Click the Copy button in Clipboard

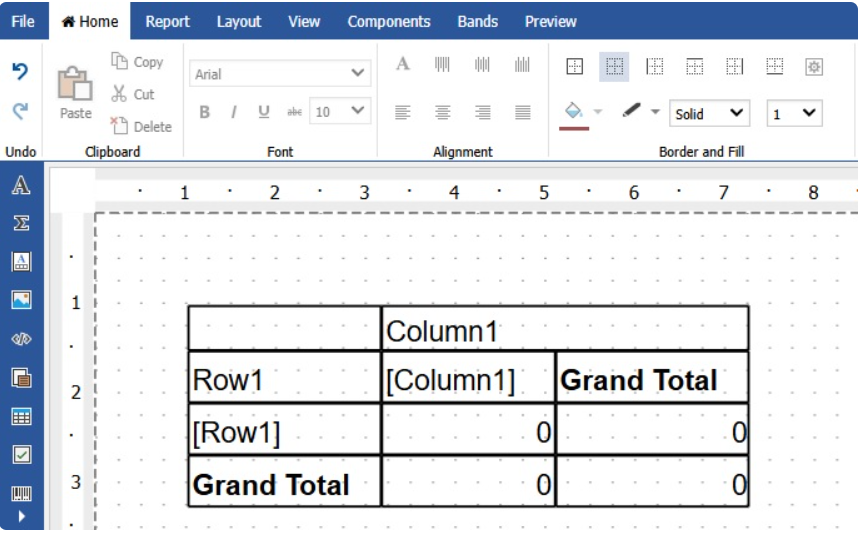138,62
